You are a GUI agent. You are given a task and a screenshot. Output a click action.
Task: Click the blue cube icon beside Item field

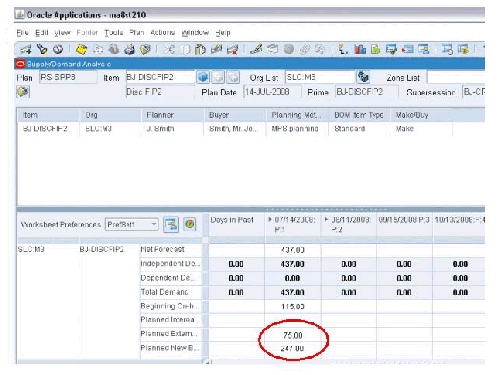pyautogui.click(x=203, y=77)
